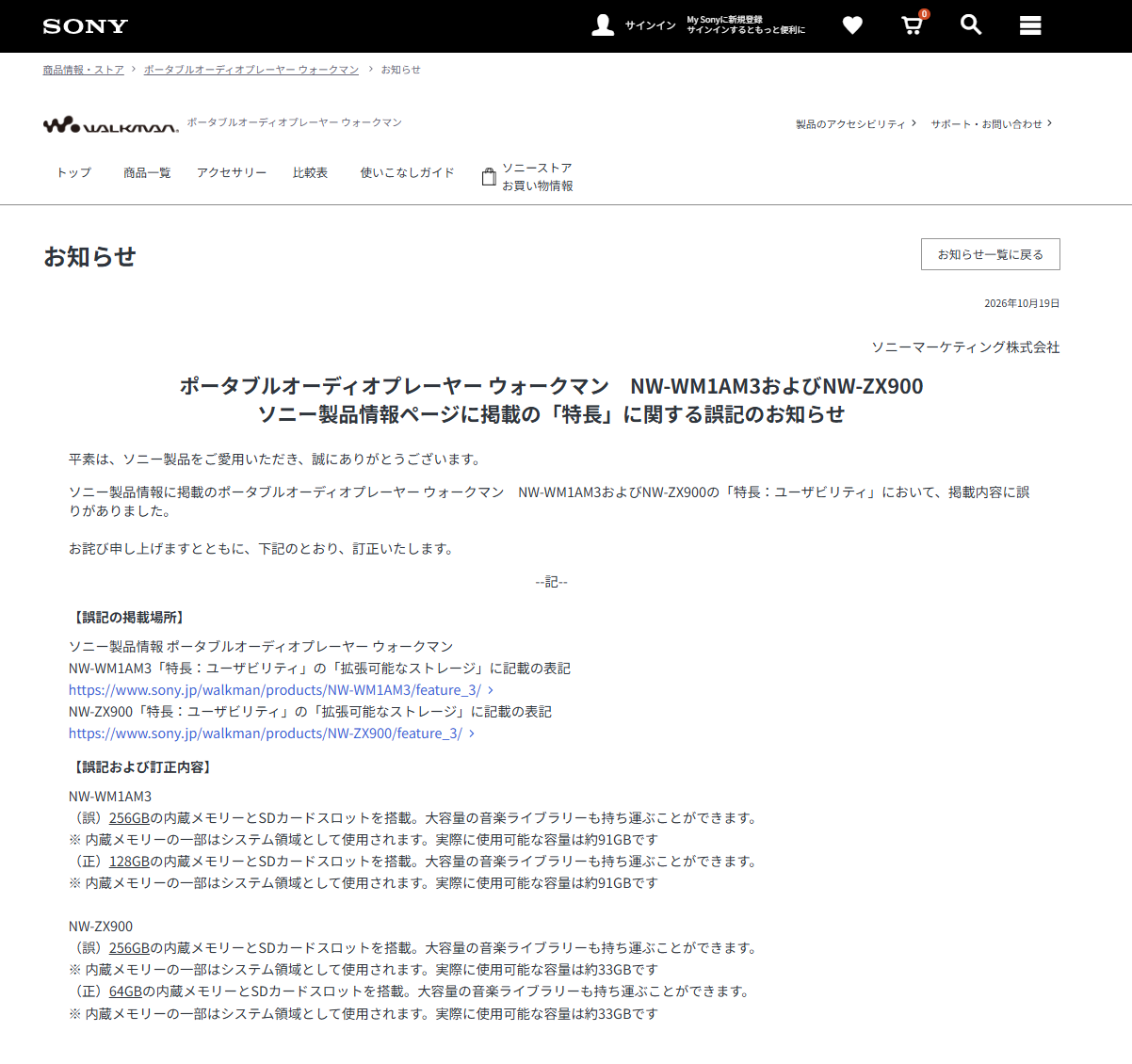Open the NW-WM1AM3 feature_3 URL

tap(275, 690)
